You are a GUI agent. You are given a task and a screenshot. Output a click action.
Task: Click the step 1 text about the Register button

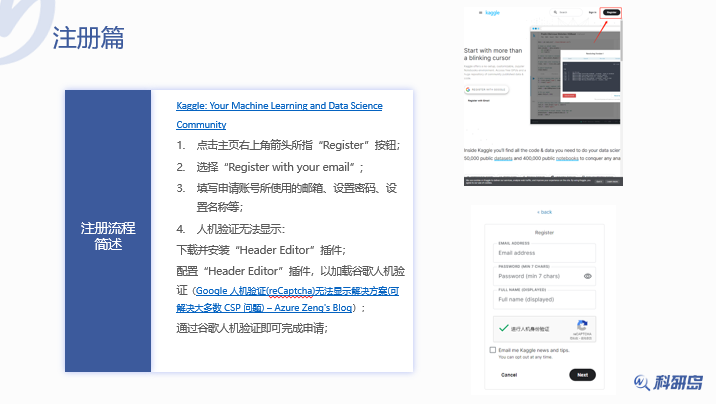click(x=298, y=145)
